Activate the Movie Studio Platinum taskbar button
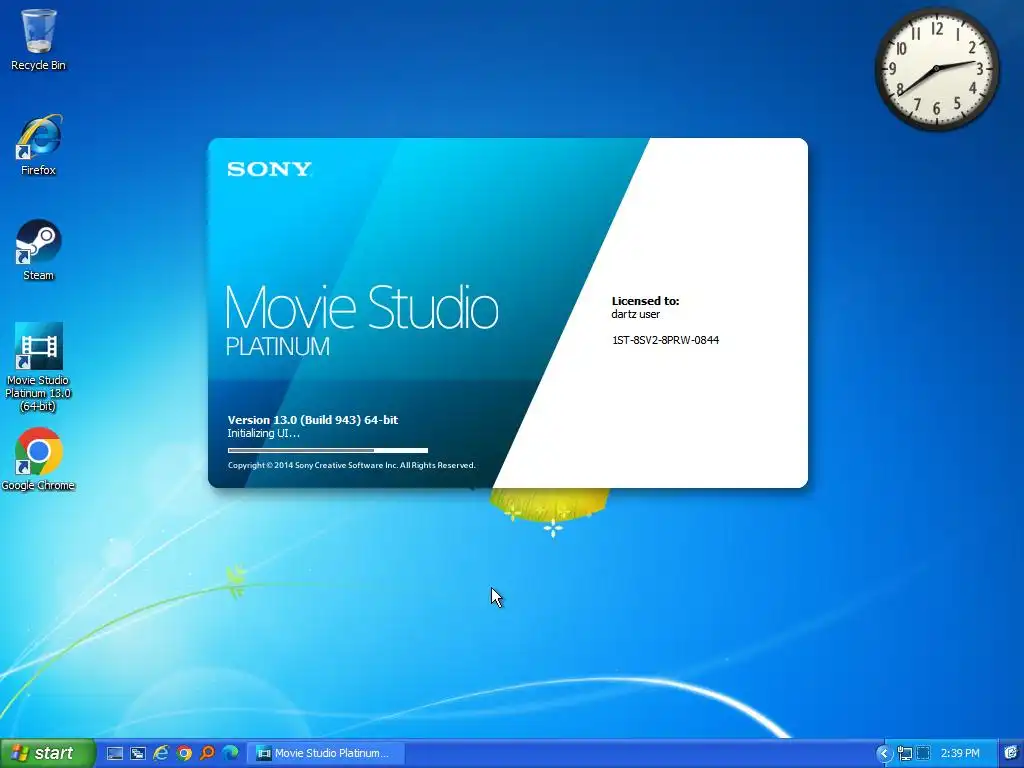Viewport: 1024px width, 768px height. (326, 754)
